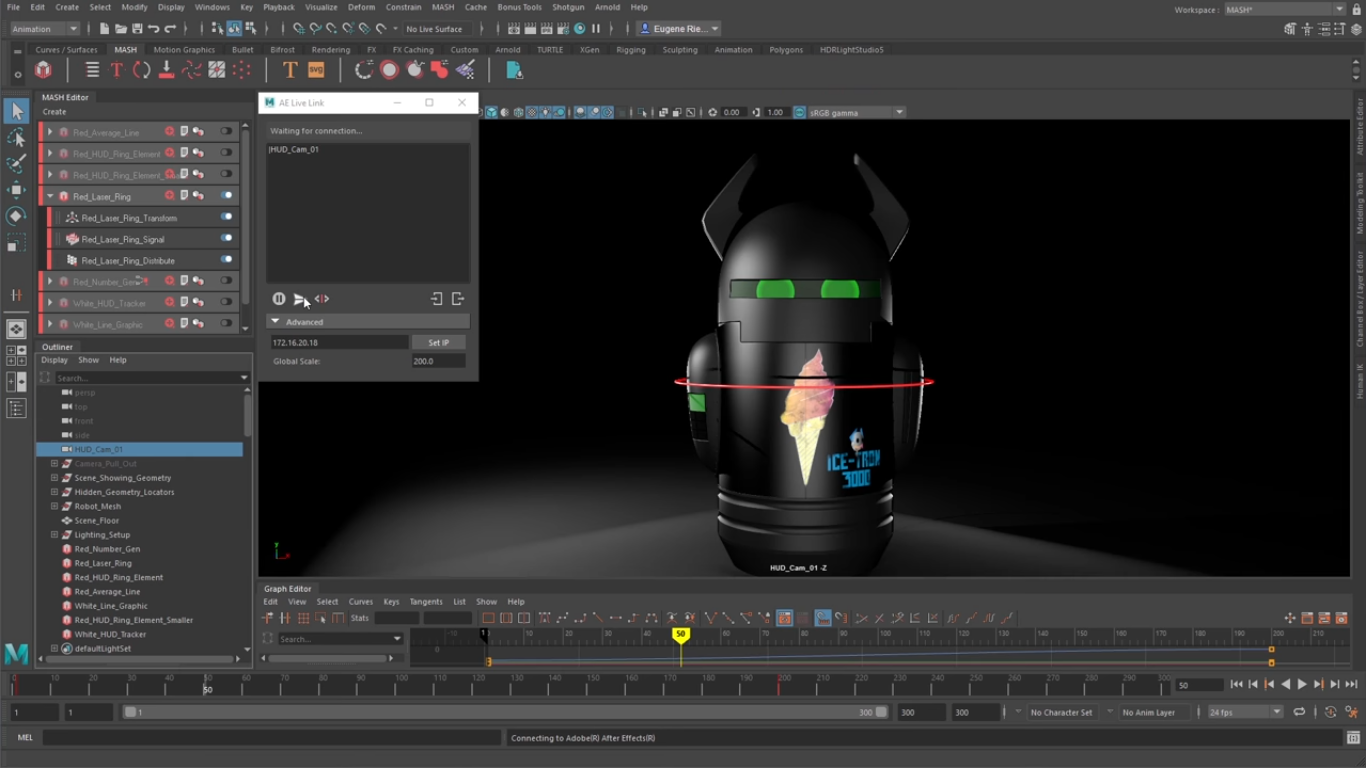The image size is (1366, 768).
Task: Open the Create menu in MASH Editor
Action: [54, 112]
